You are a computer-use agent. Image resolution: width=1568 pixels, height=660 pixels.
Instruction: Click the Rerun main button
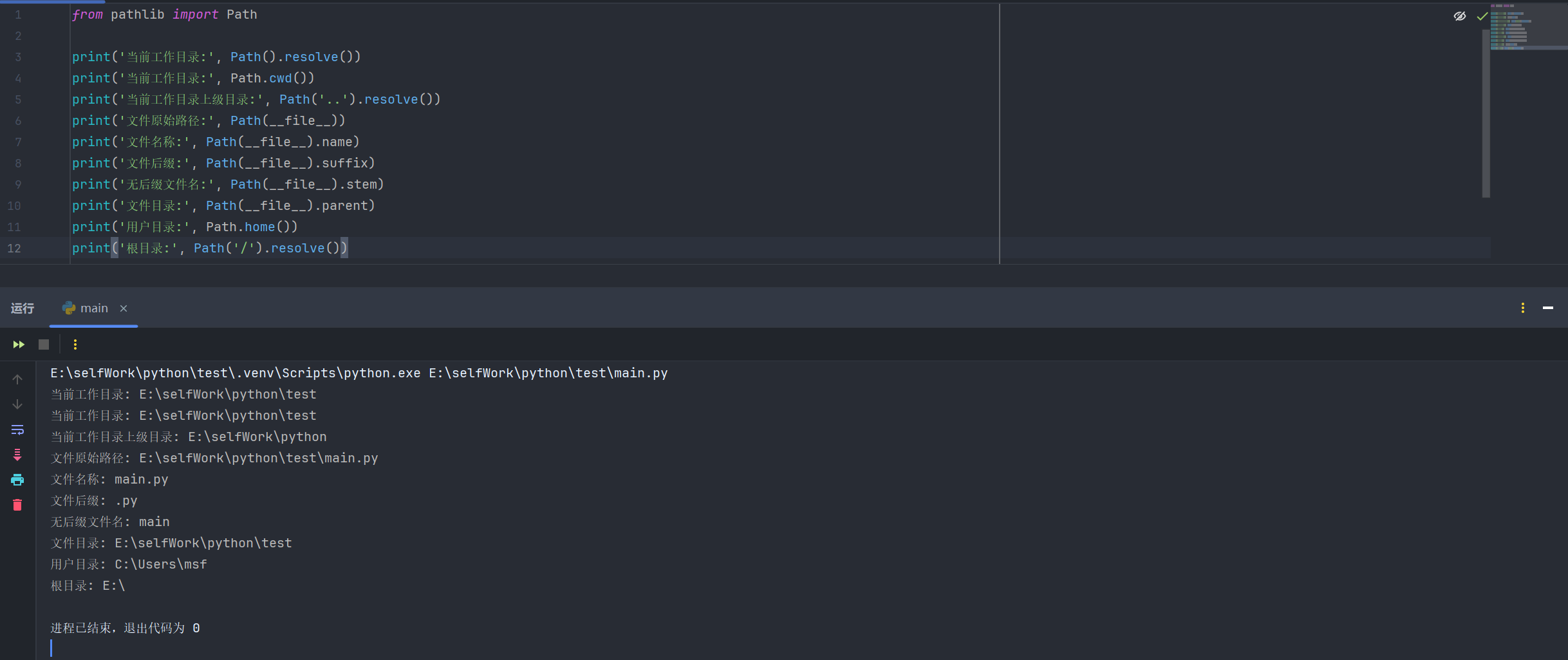[19, 344]
